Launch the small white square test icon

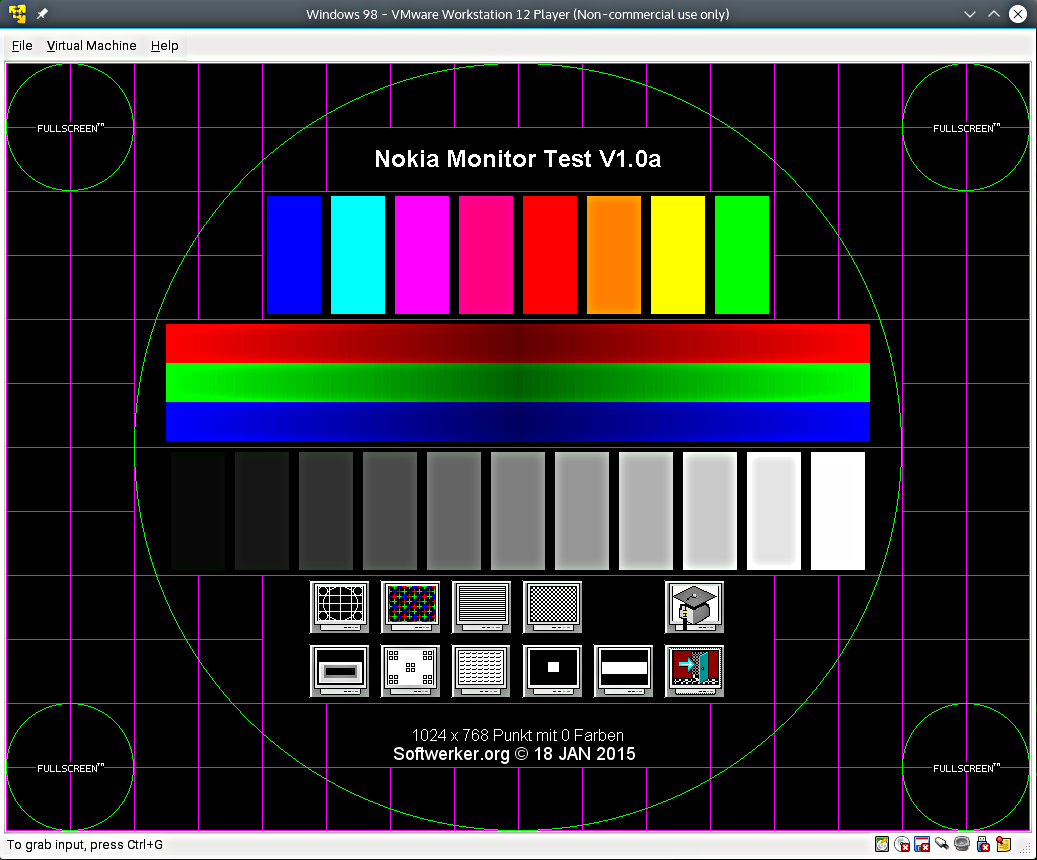[x=552, y=670]
